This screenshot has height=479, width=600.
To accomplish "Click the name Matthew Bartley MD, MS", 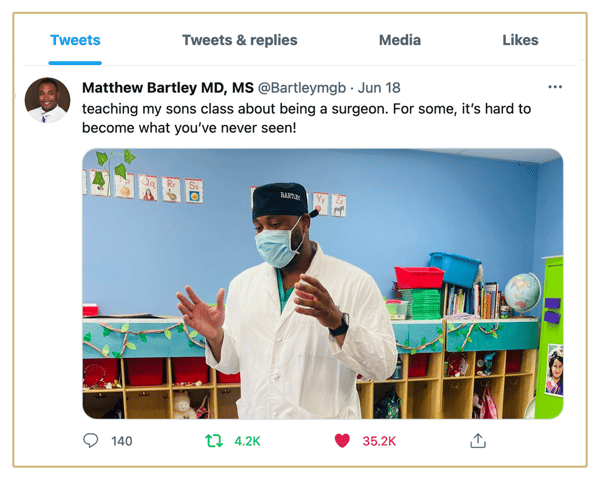I will click(x=168, y=87).
